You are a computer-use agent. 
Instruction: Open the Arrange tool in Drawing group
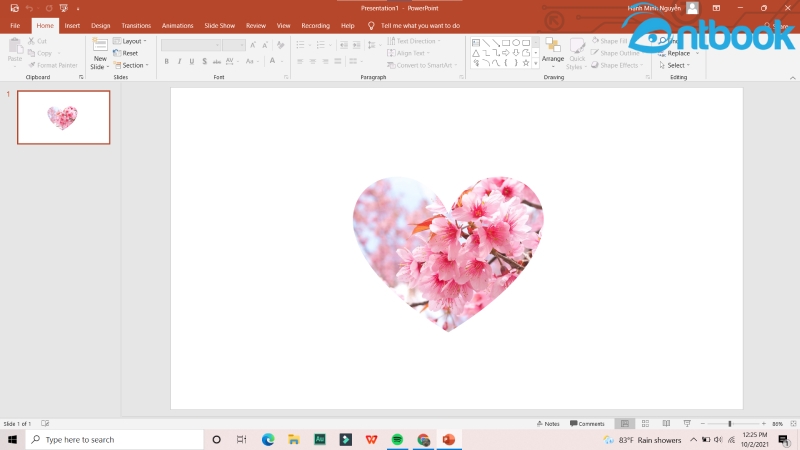[553, 50]
